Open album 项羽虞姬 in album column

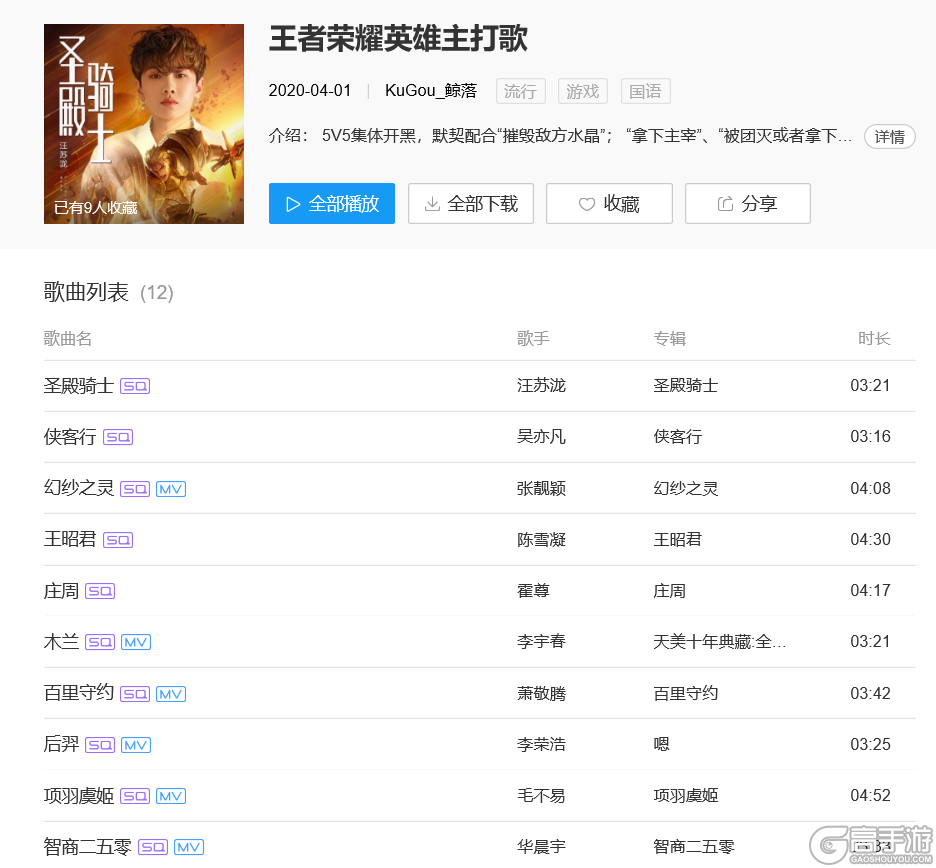point(685,795)
